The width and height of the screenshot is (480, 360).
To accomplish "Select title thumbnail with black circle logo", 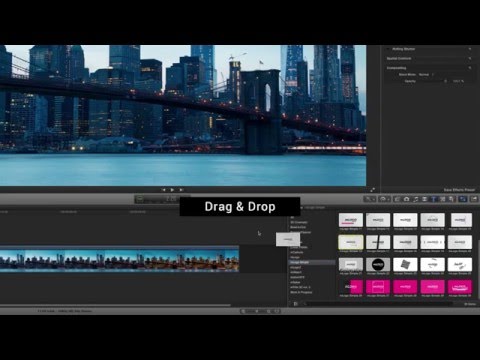I will 378,264.
